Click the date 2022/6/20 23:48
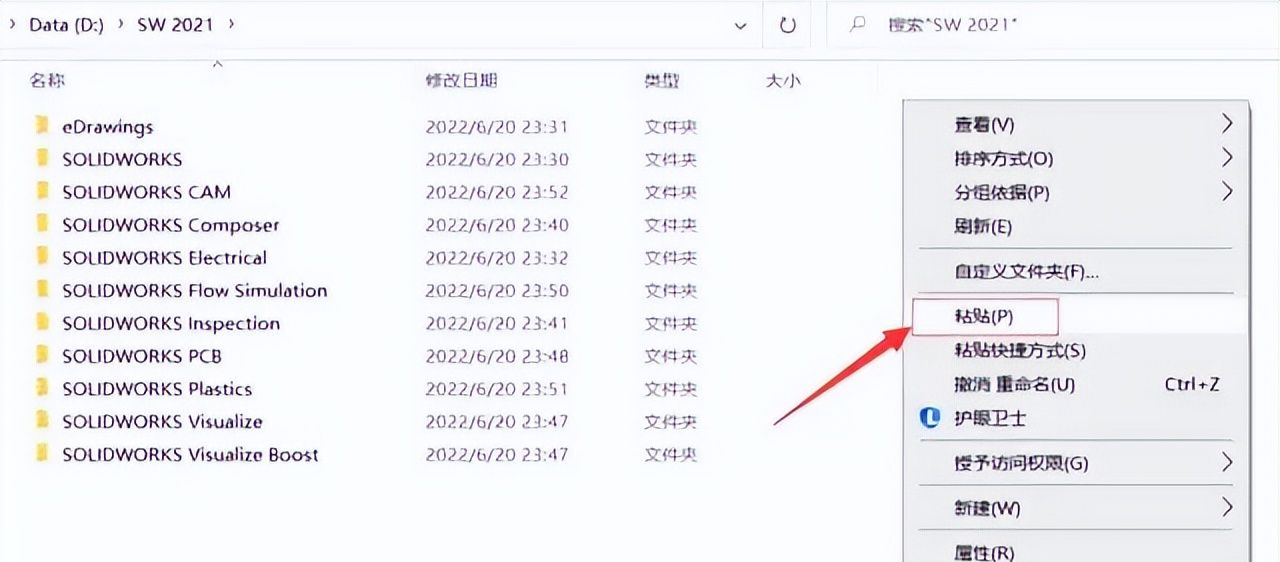Viewport: 1280px width, 562px height. [x=497, y=356]
